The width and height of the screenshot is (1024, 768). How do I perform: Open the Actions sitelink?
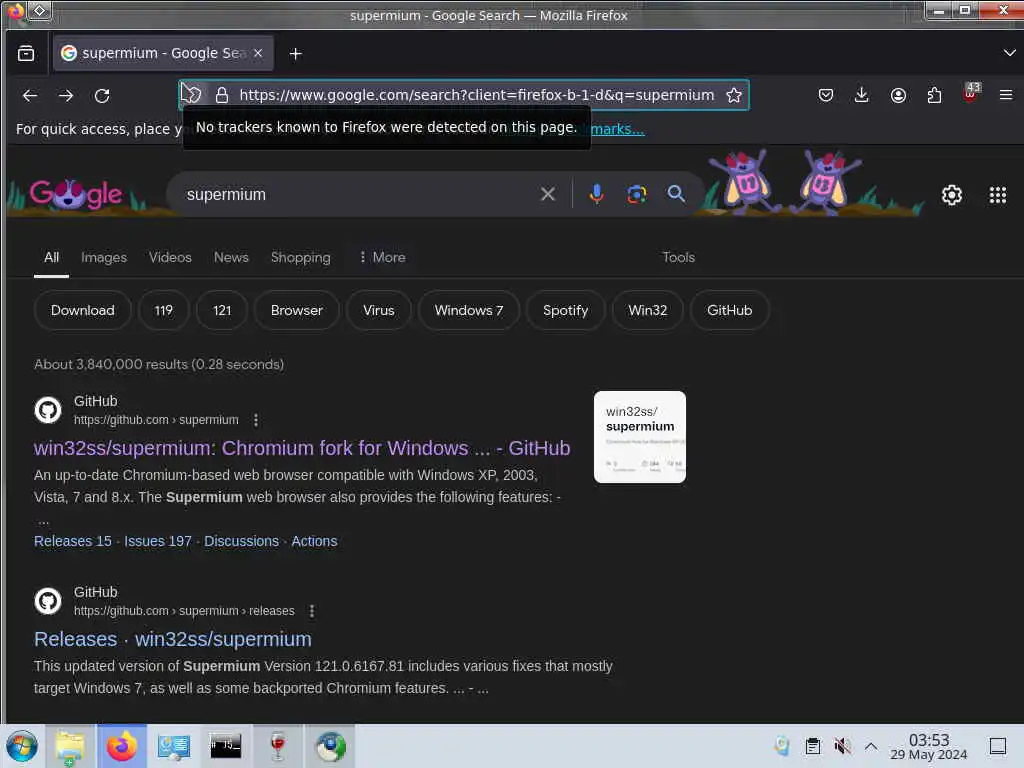click(x=314, y=541)
